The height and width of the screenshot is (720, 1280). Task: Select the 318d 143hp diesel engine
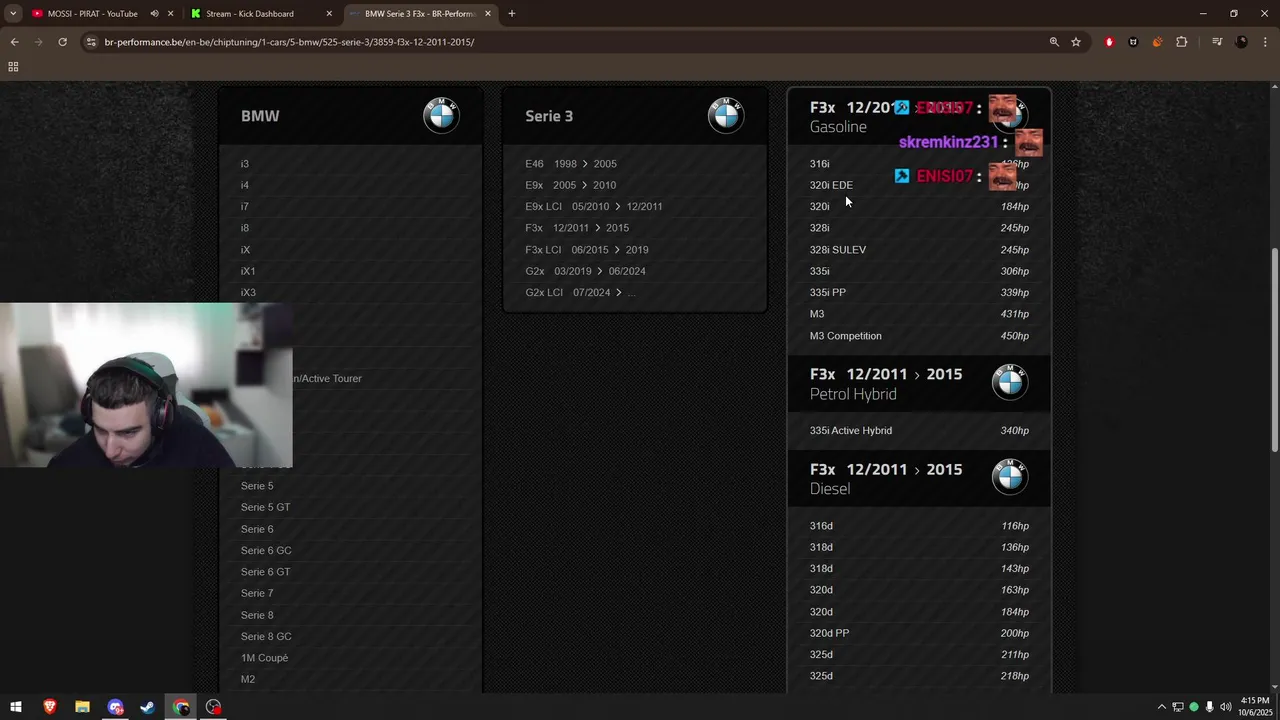point(919,568)
